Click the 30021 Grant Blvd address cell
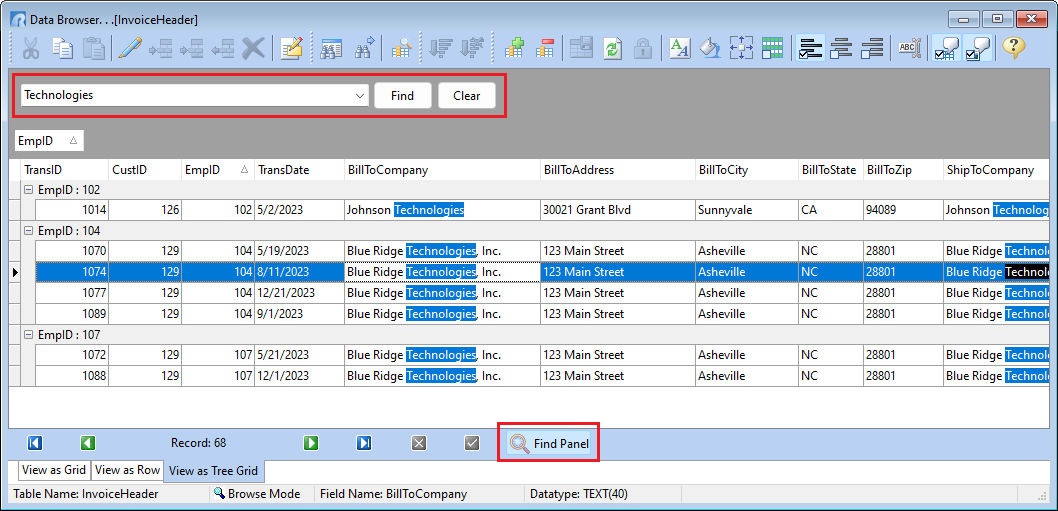Screen dimensions: 1058x511 tap(617, 210)
